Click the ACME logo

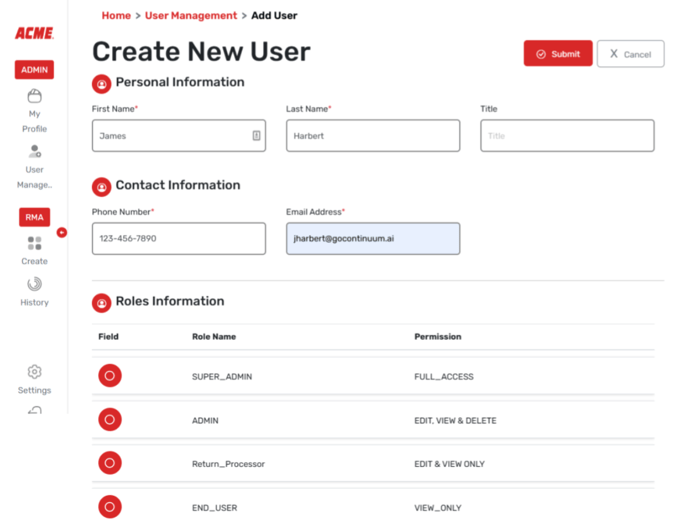click(34, 33)
